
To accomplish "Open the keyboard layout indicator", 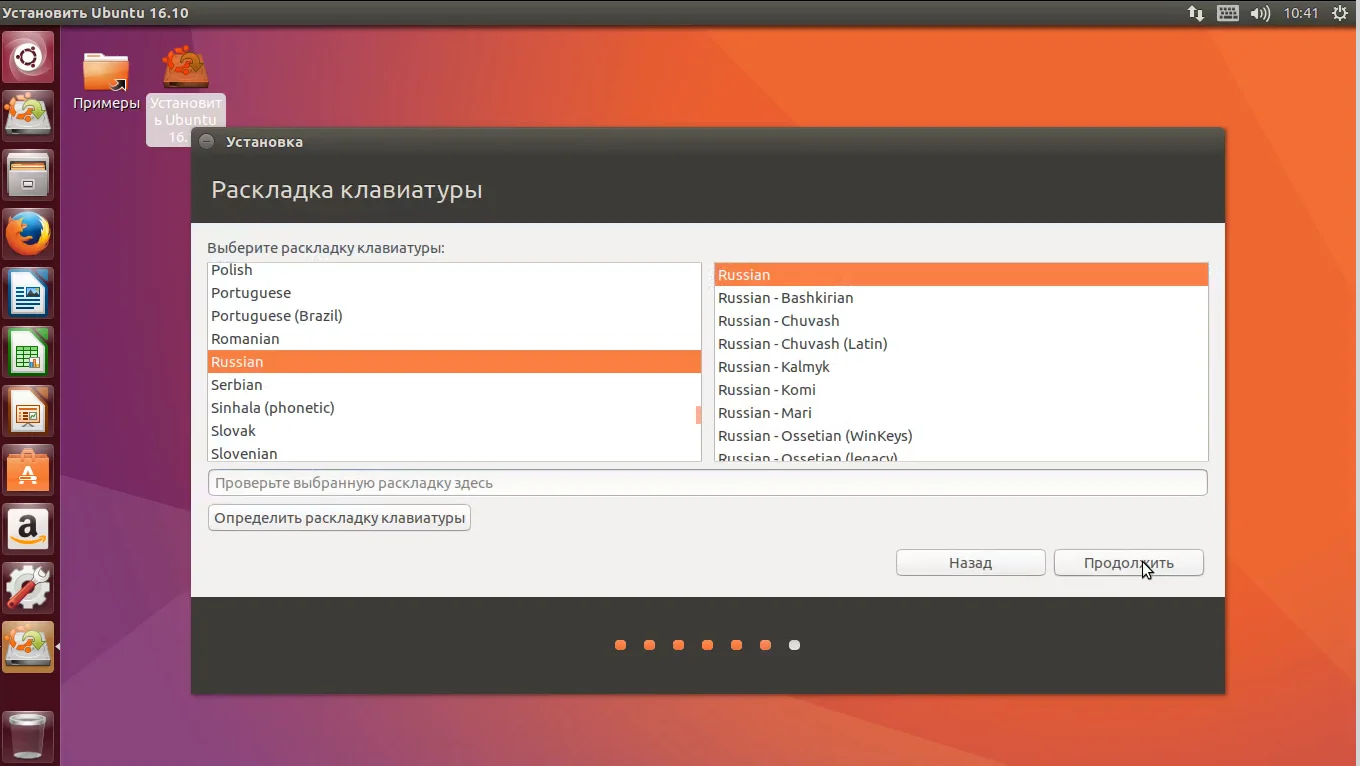I will click(x=1228, y=13).
